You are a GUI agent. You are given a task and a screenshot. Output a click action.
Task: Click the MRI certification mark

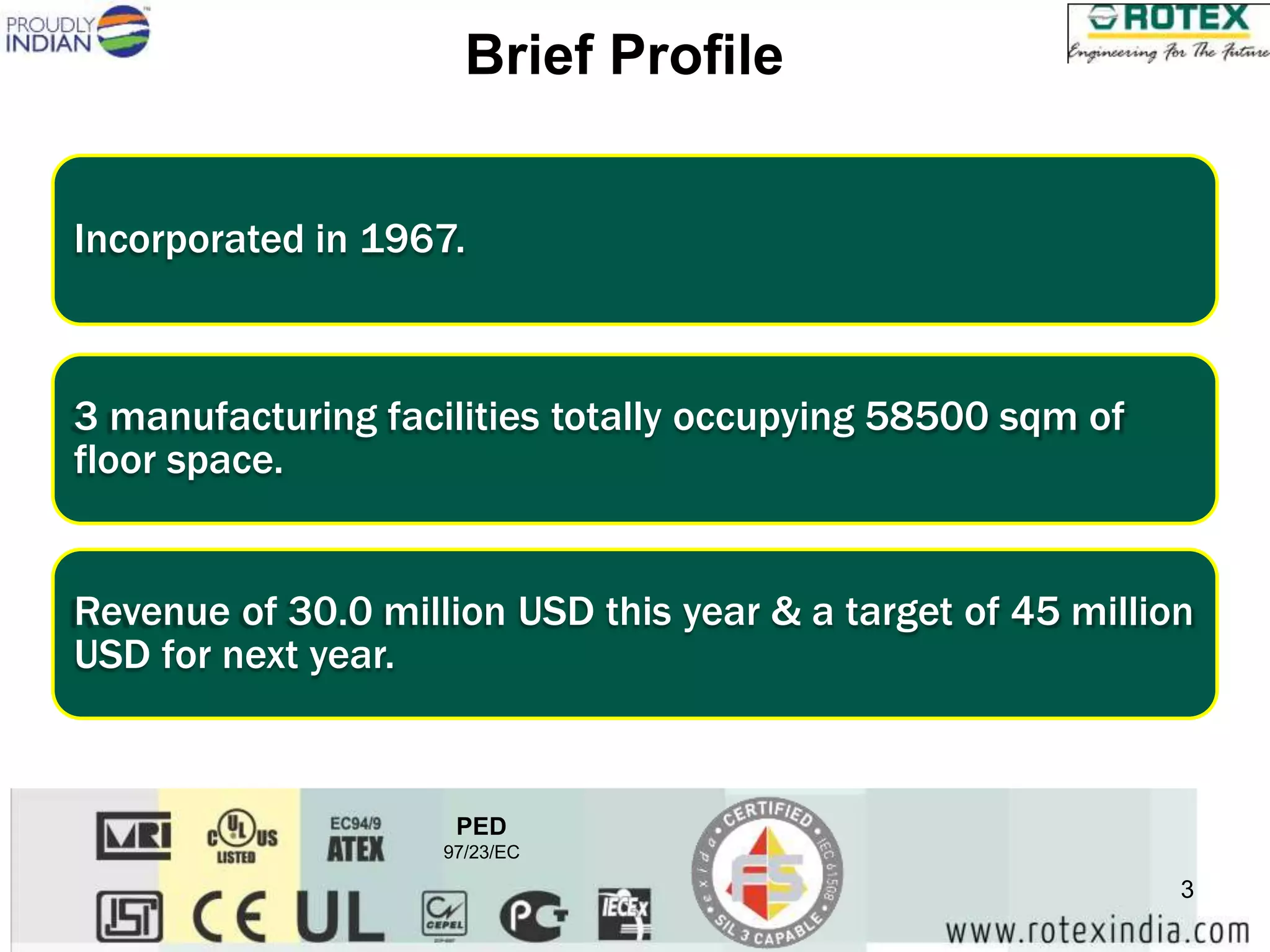click(x=134, y=836)
